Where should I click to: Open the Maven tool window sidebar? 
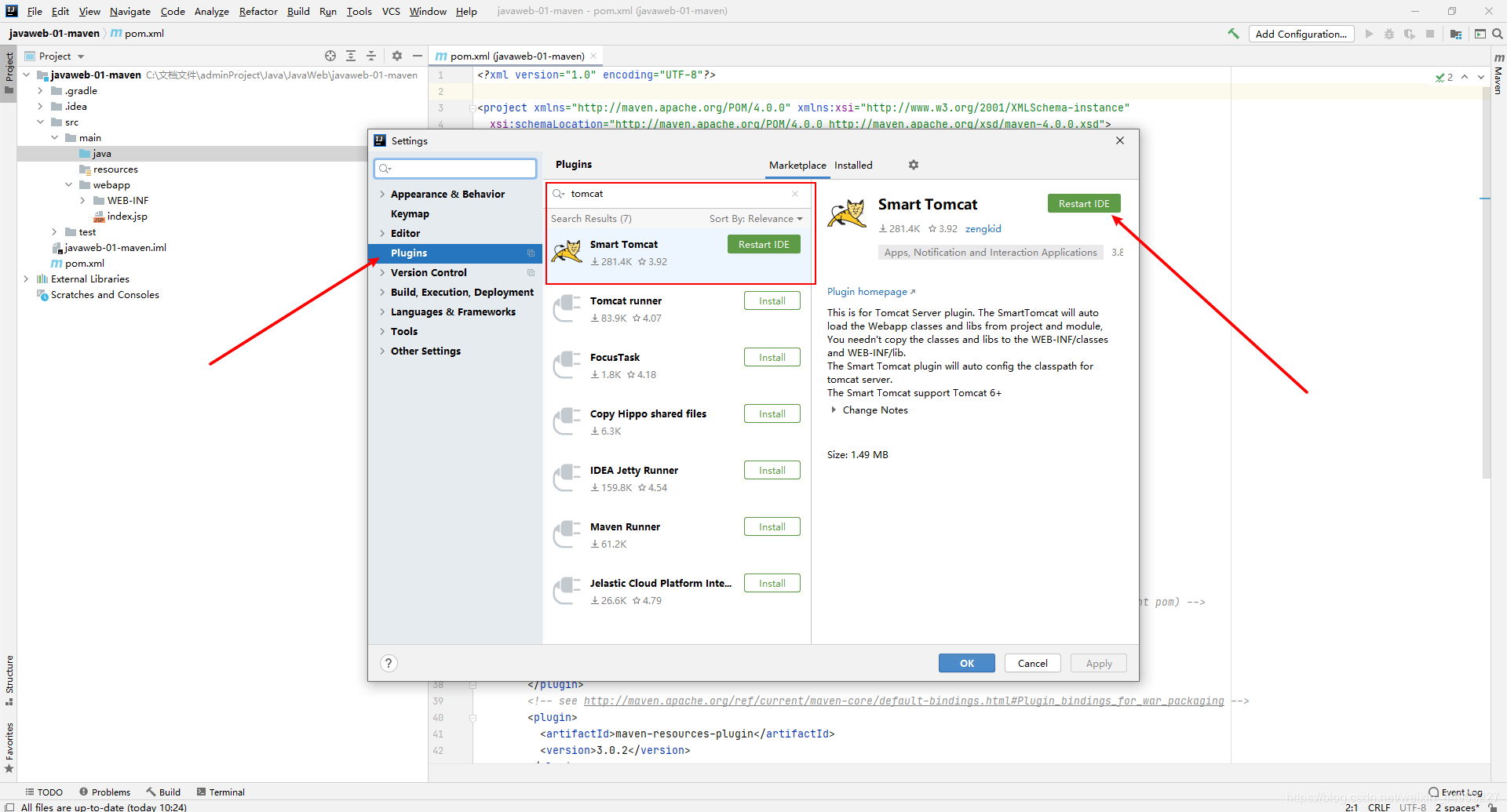click(1498, 75)
